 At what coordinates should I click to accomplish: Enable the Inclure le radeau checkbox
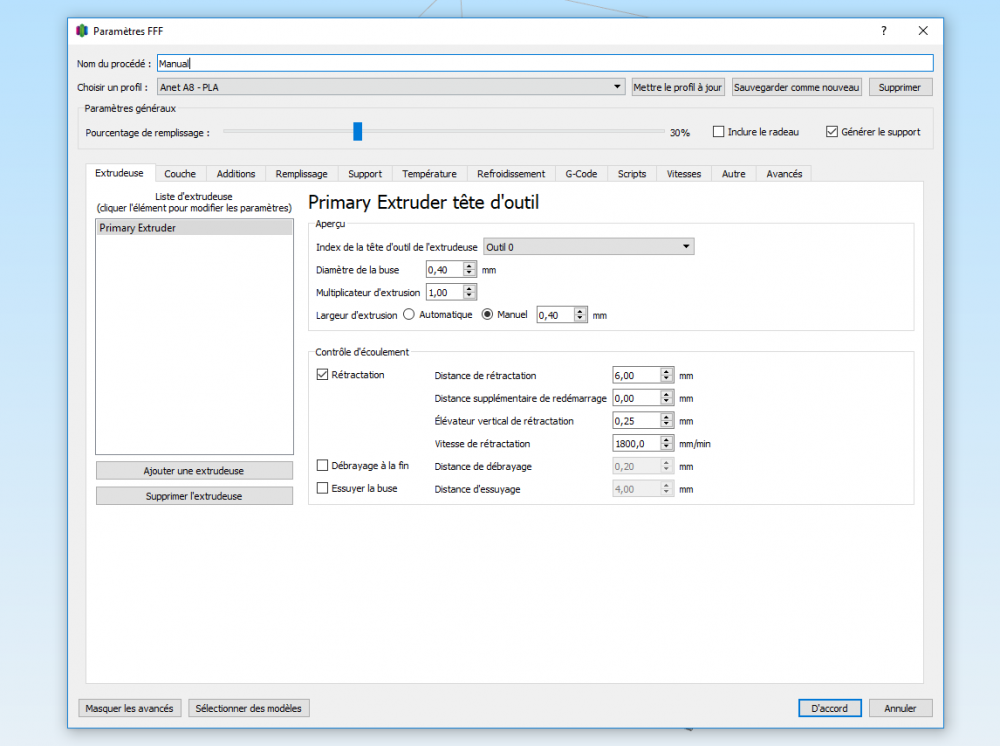718,131
